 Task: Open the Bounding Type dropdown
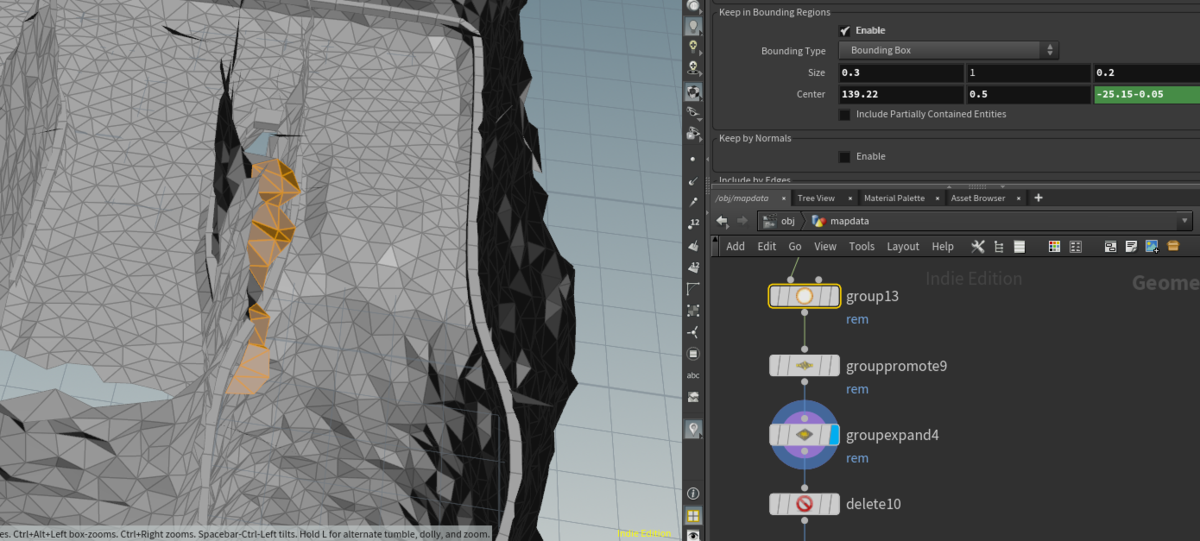(x=948, y=50)
